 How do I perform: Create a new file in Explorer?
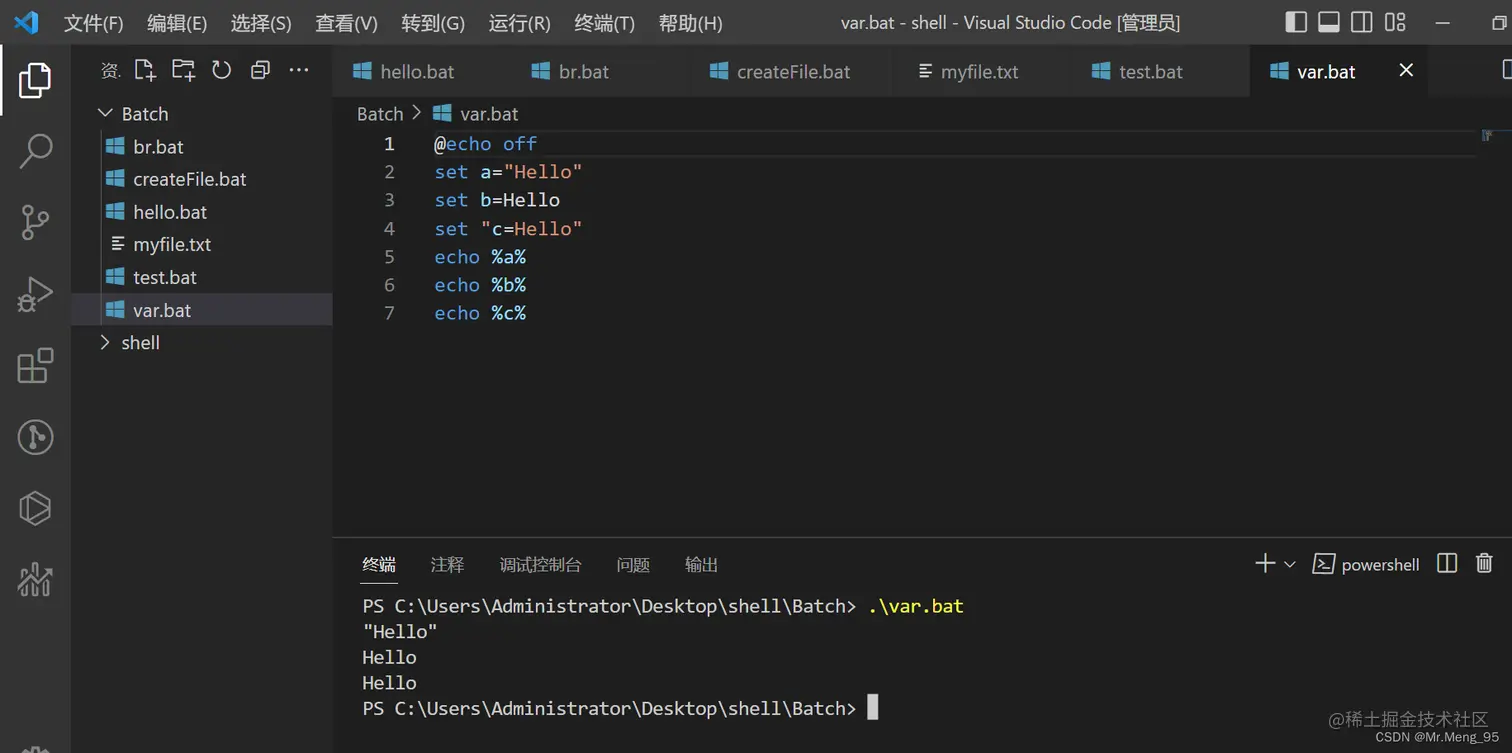pyautogui.click(x=145, y=70)
